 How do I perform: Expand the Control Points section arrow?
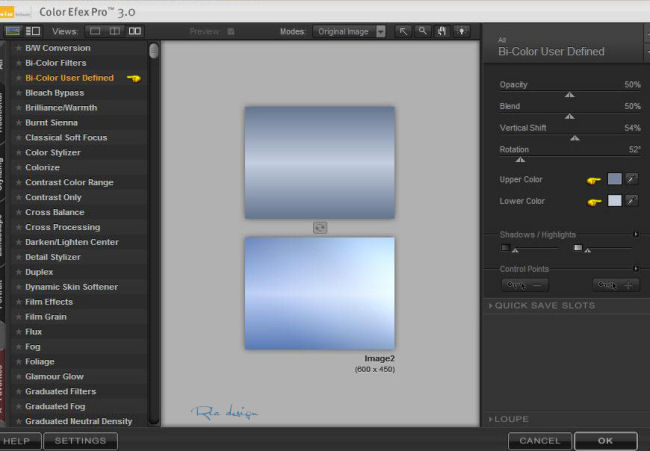pos(636,269)
